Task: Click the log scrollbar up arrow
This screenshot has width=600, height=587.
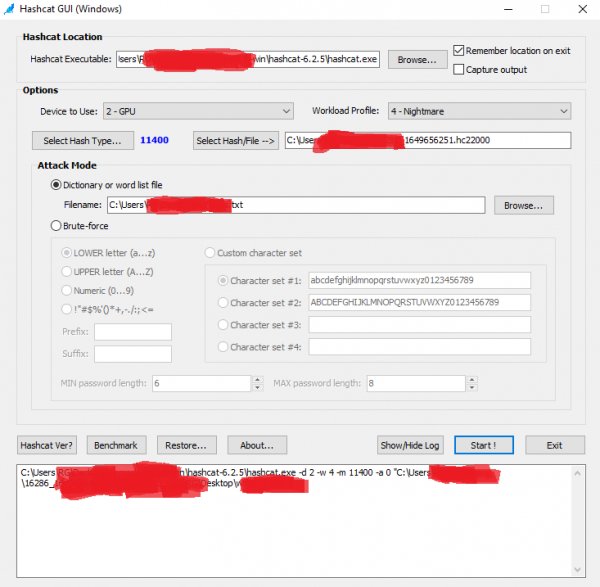Action: (x=577, y=474)
